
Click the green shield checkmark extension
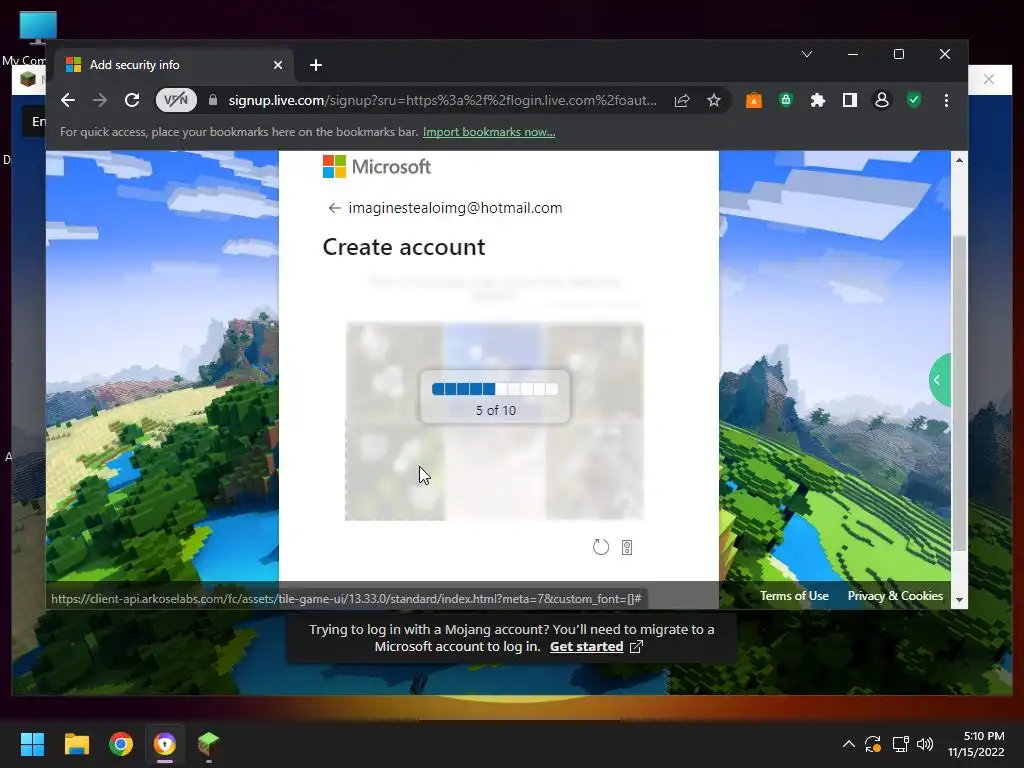tap(914, 100)
